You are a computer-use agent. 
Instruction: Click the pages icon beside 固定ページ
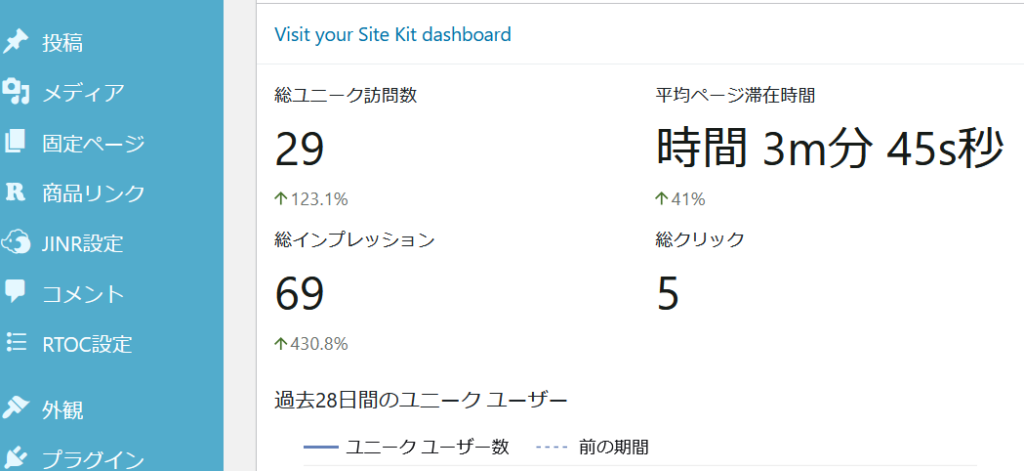(x=15, y=142)
